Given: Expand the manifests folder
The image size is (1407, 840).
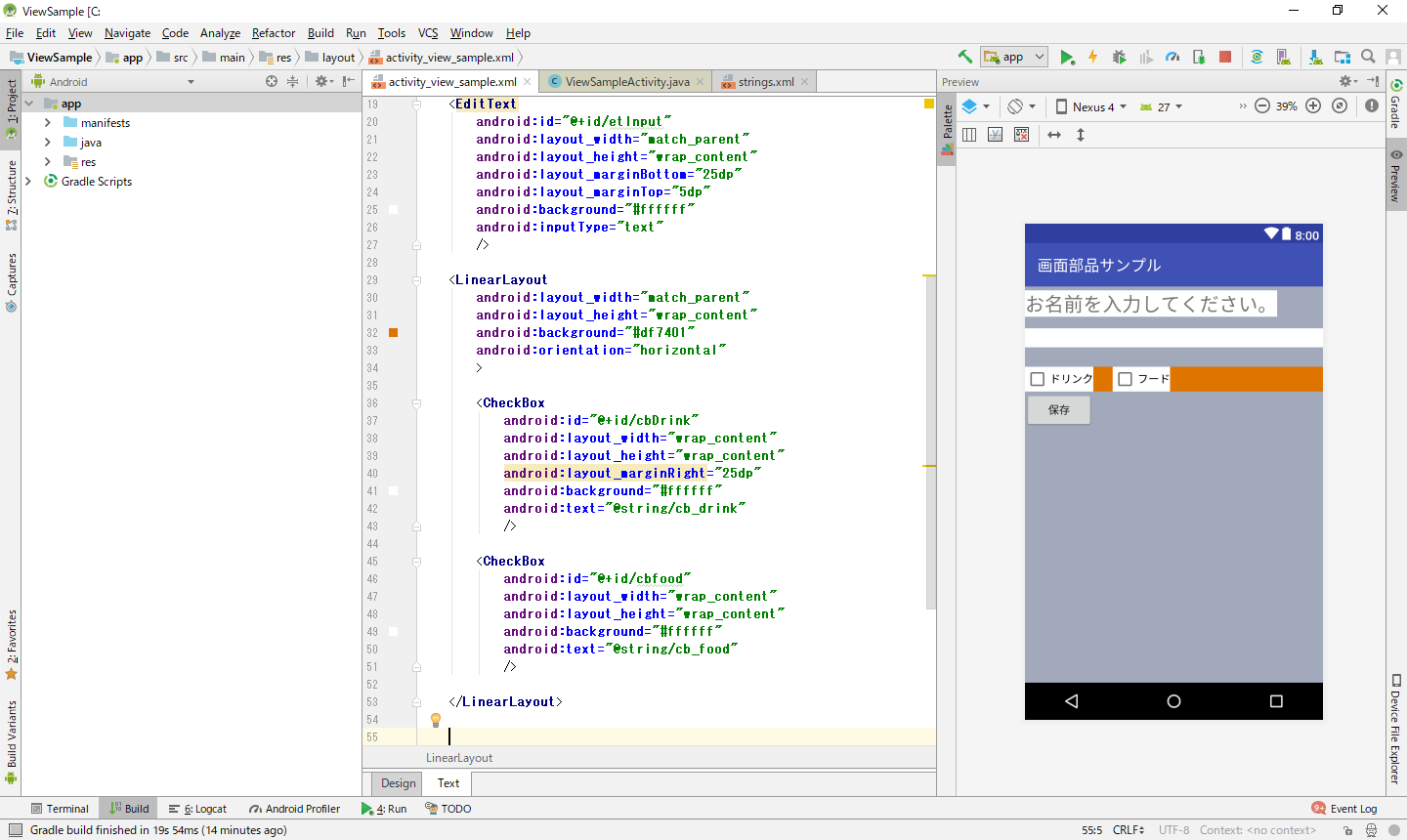Looking at the screenshot, I should click(x=48, y=123).
